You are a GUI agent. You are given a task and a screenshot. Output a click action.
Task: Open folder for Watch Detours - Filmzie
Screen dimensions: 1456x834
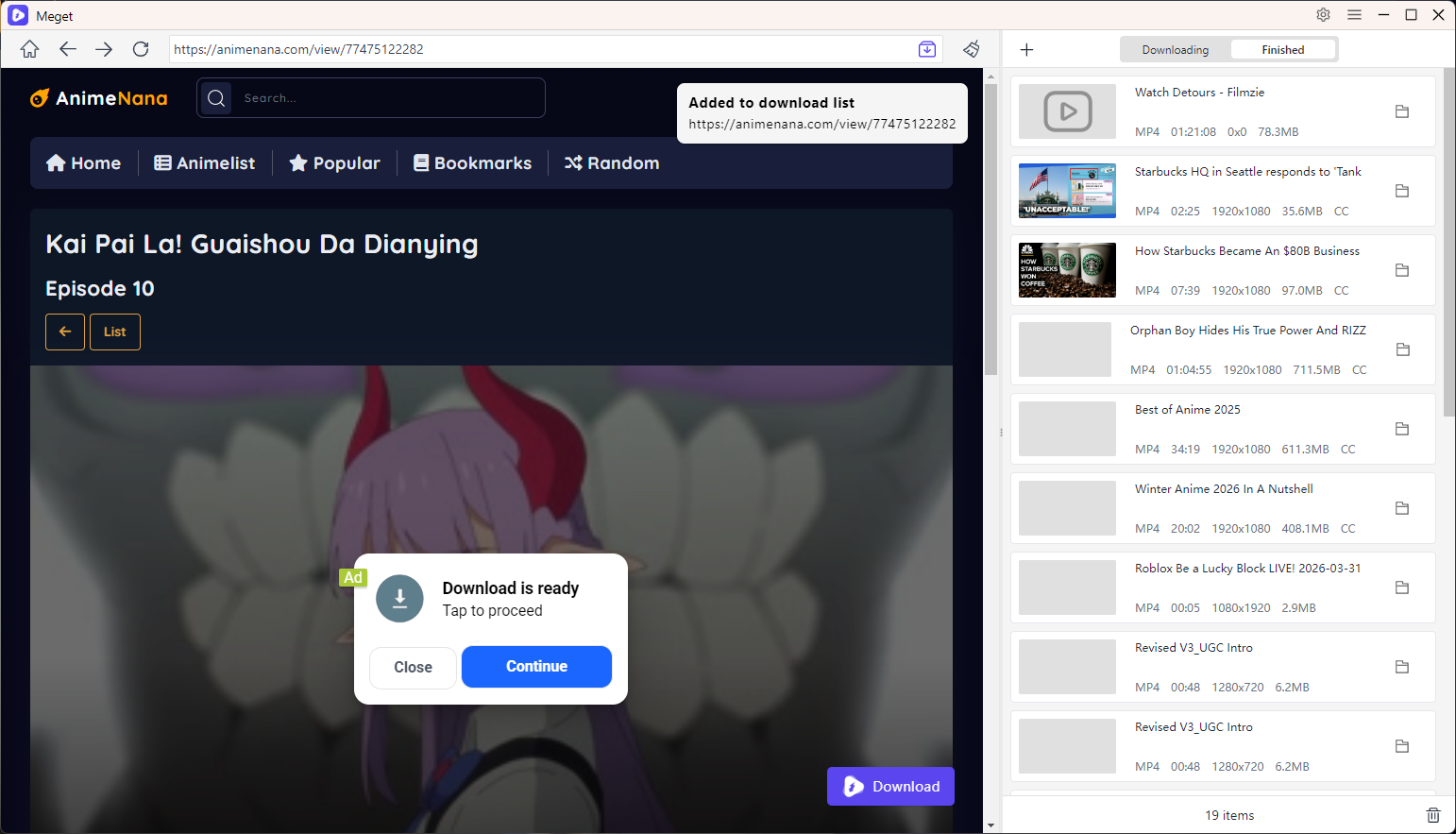coord(1402,111)
